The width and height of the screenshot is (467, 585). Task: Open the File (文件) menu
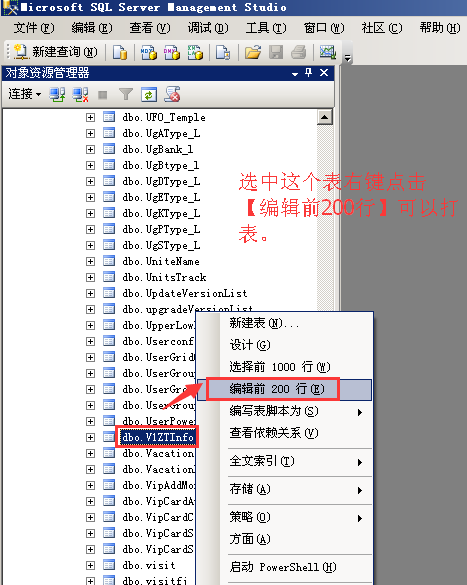pyautogui.click(x=34, y=28)
